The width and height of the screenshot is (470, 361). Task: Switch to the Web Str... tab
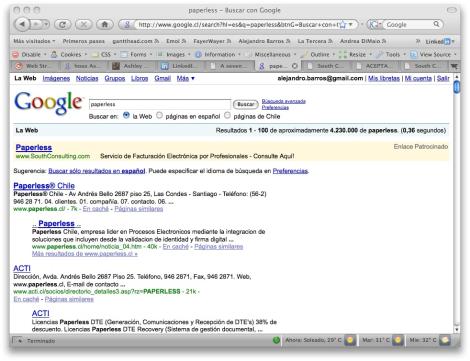tap(35, 66)
